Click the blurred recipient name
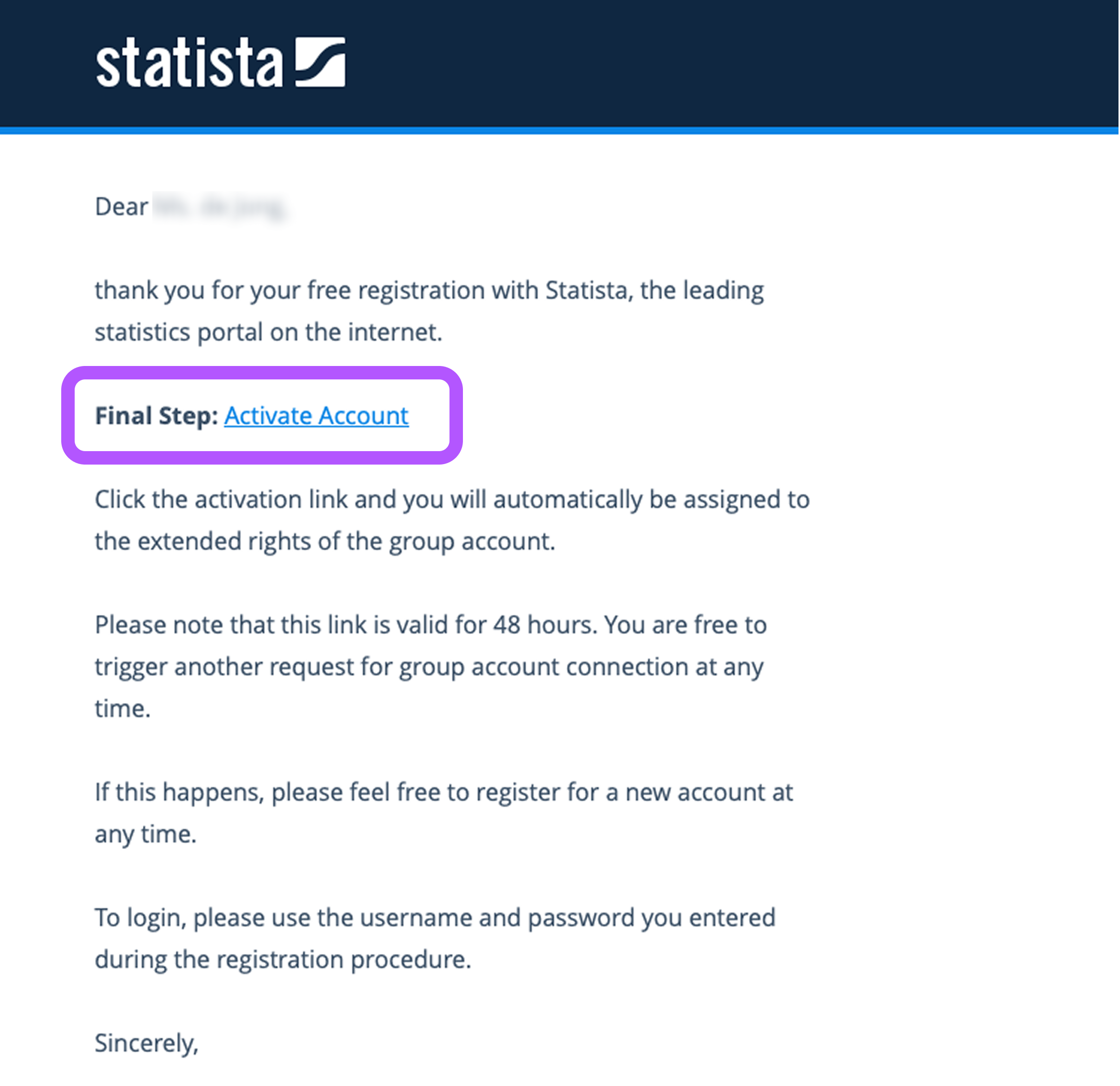1120x1086 pixels. 220,207
